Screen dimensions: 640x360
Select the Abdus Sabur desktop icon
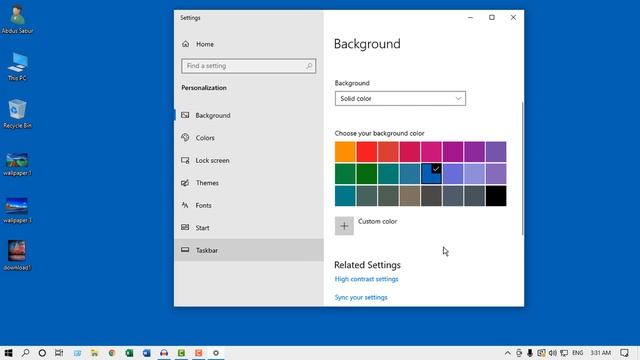click(x=17, y=19)
